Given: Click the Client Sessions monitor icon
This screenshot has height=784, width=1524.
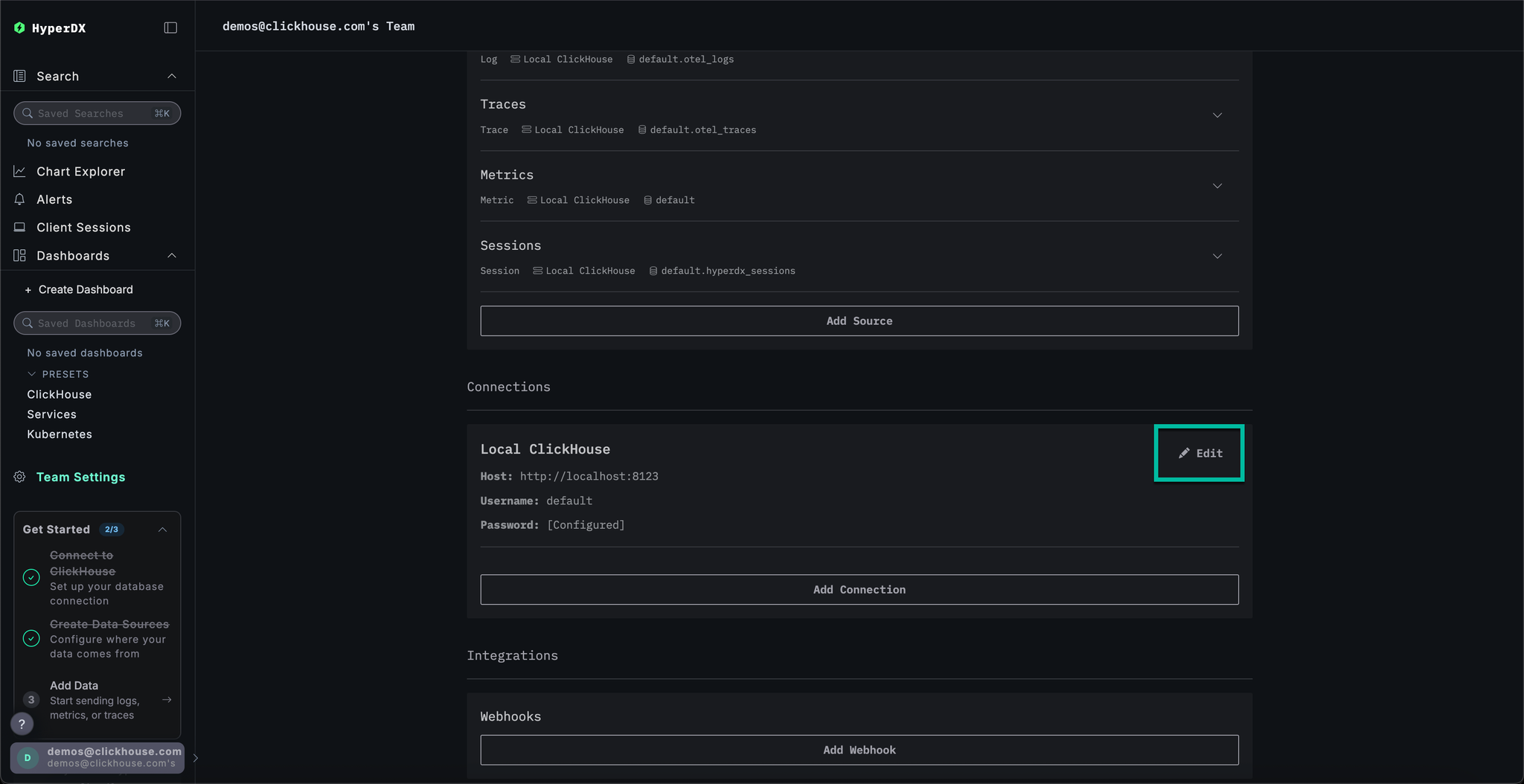Looking at the screenshot, I should 19,227.
